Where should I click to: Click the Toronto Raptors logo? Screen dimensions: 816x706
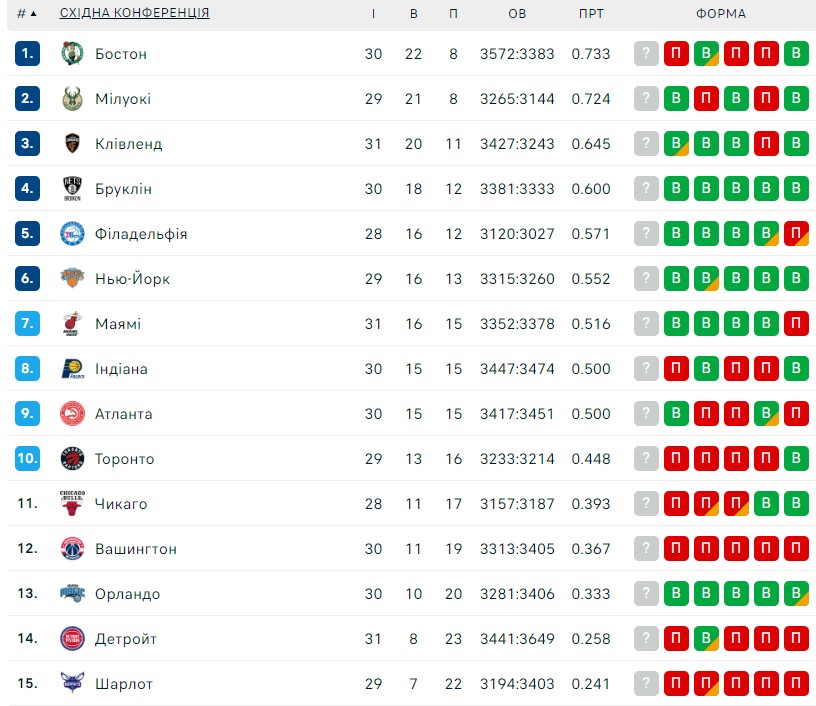click(72, 459)
